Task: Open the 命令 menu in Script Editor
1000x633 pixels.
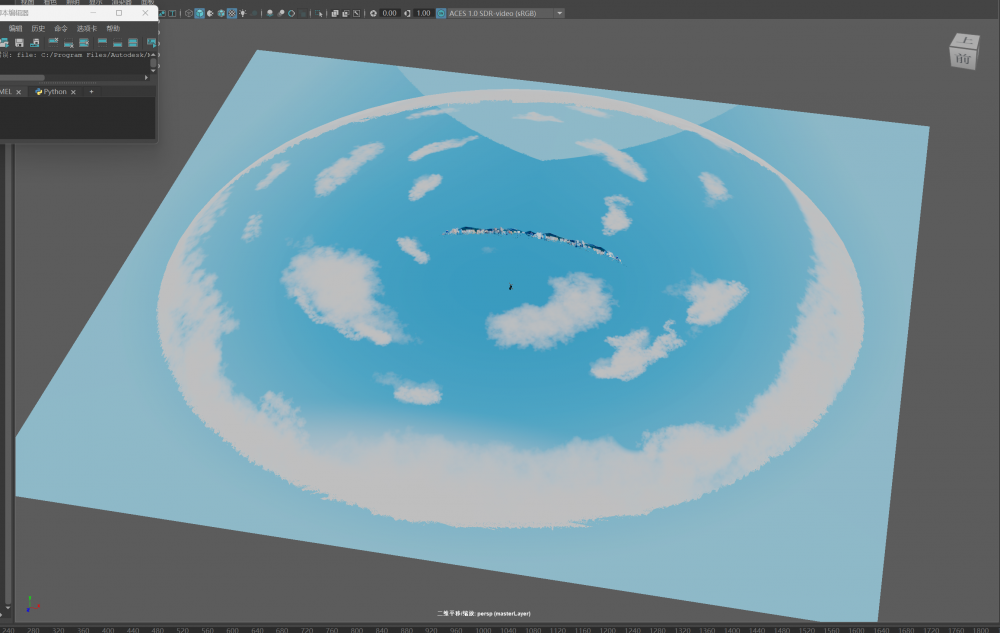Action: [62, 29]
